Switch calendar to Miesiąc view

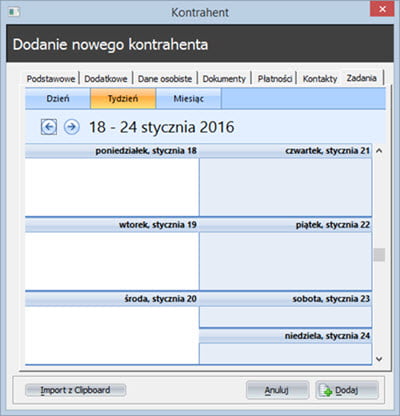pos(188,99)
